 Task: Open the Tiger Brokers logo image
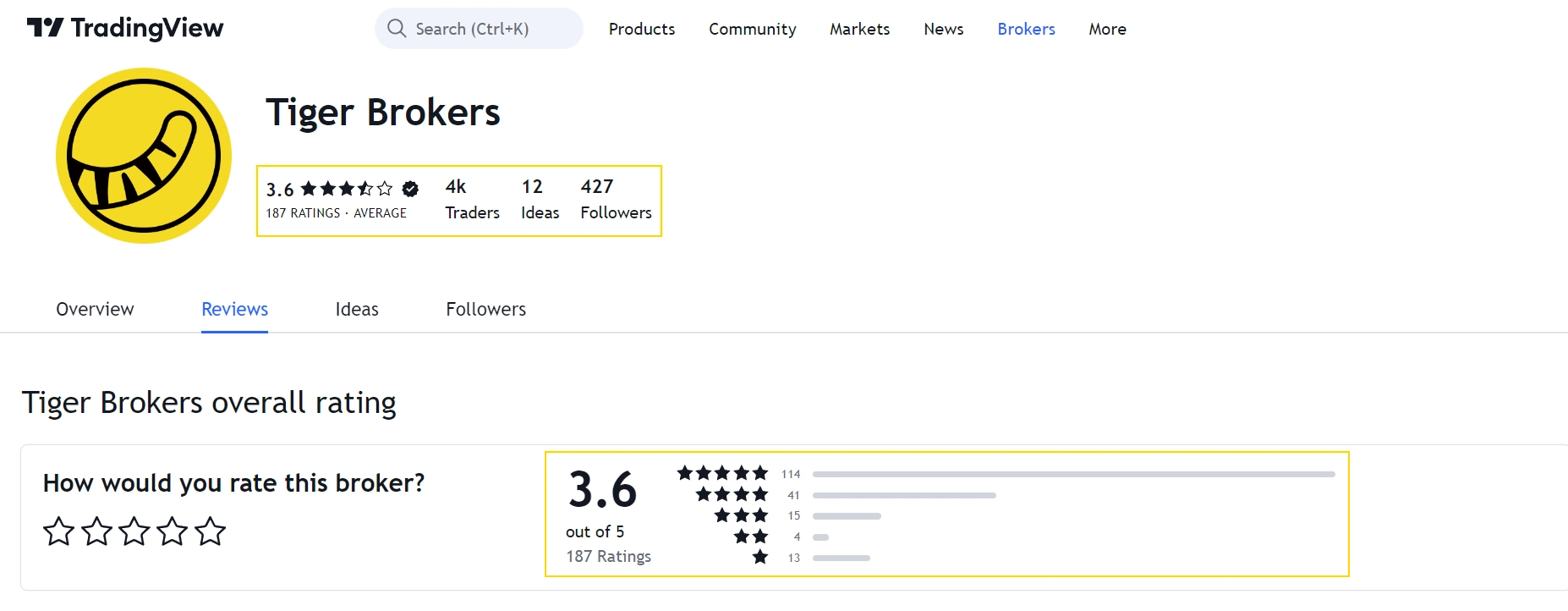[x=144, y=156]
